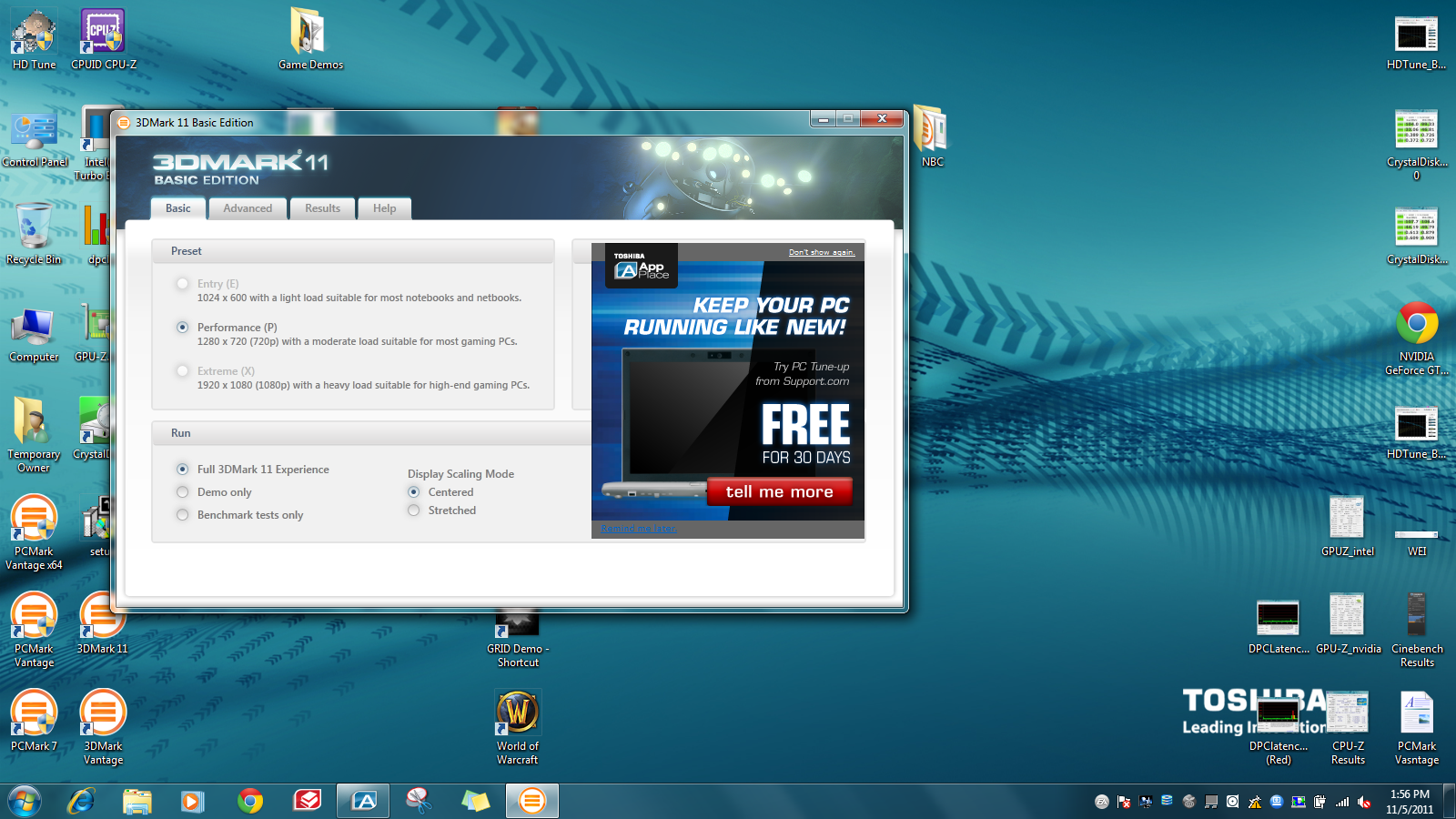Choose Centered display scaling mode
The height and width of the screenshot is (819, 1456).
[x=414, y=492]
